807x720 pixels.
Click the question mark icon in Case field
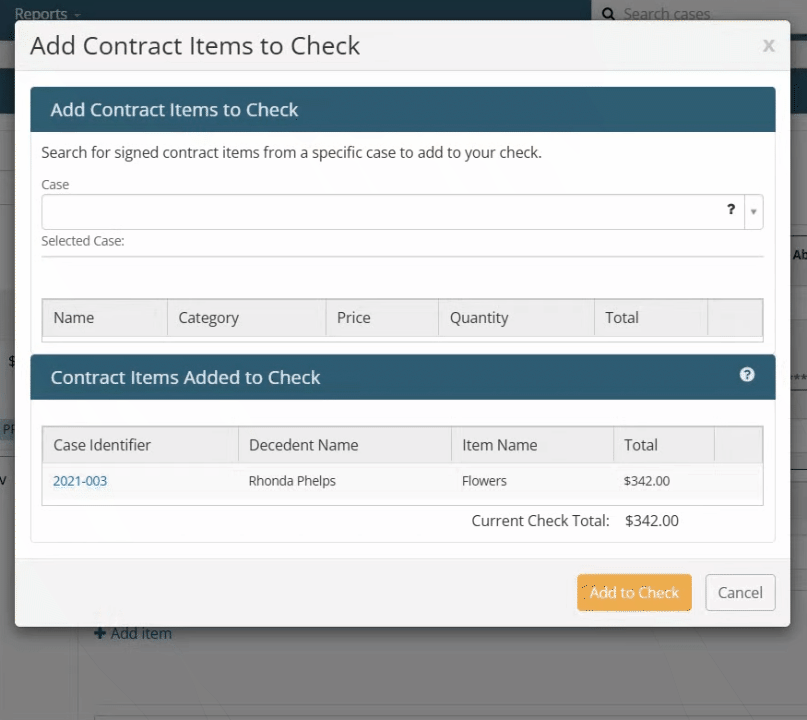coord(731,209)
